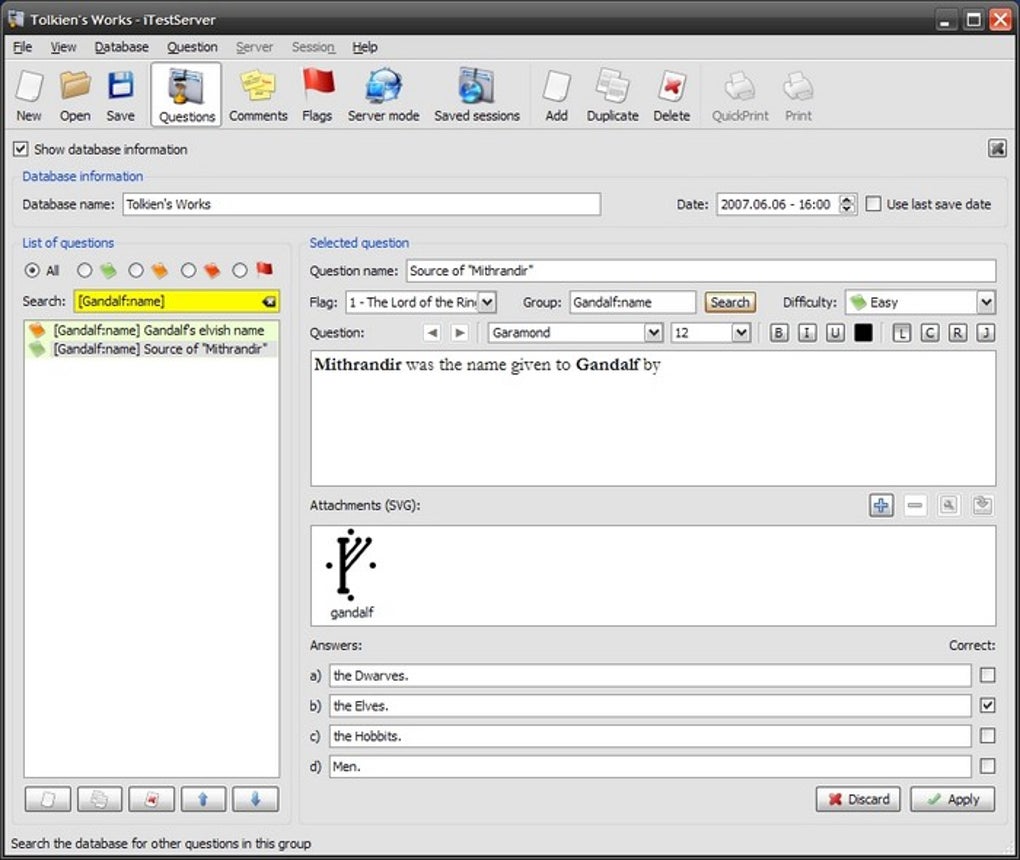Open the Flag dropdown

(487, 302)
